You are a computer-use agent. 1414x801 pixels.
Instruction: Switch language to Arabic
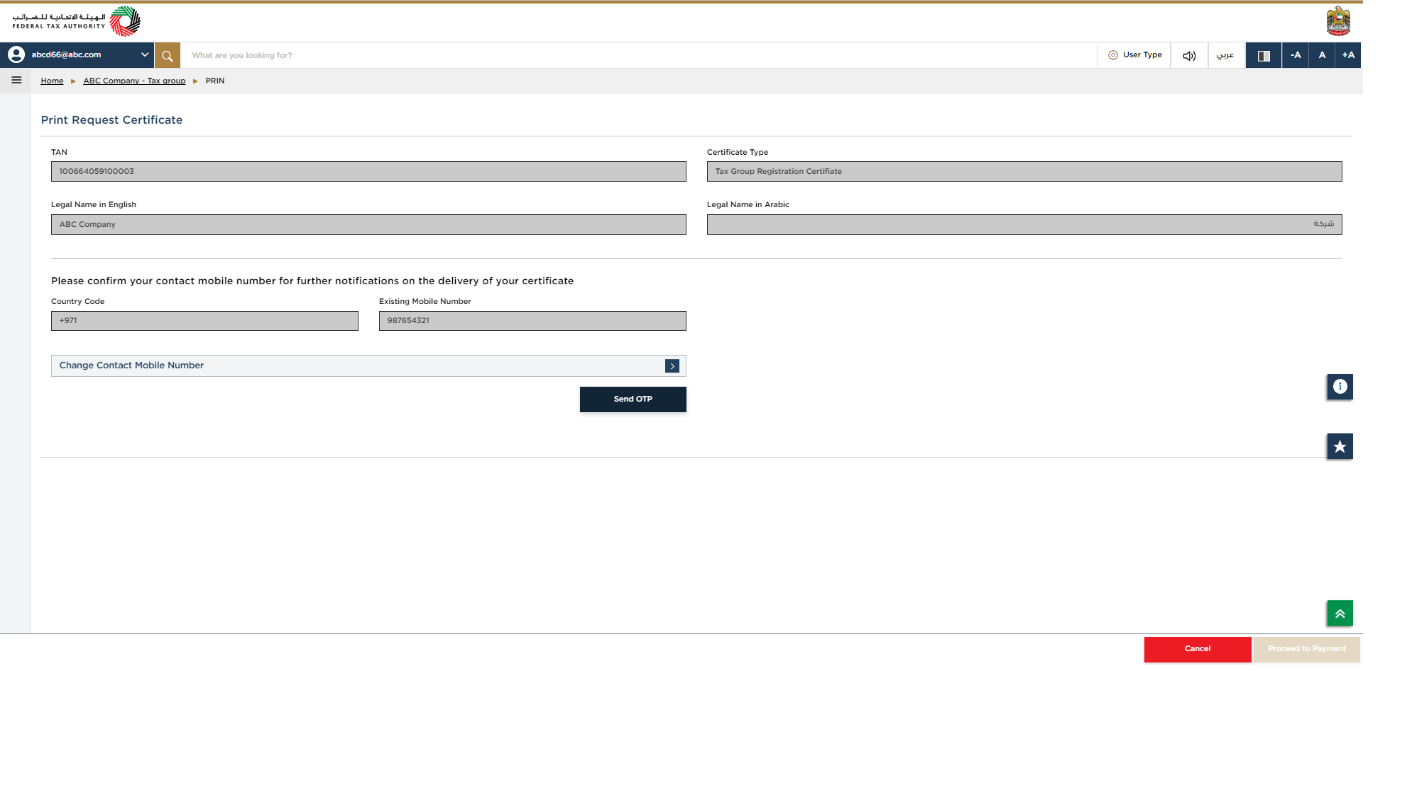(x=1225, y=55)
